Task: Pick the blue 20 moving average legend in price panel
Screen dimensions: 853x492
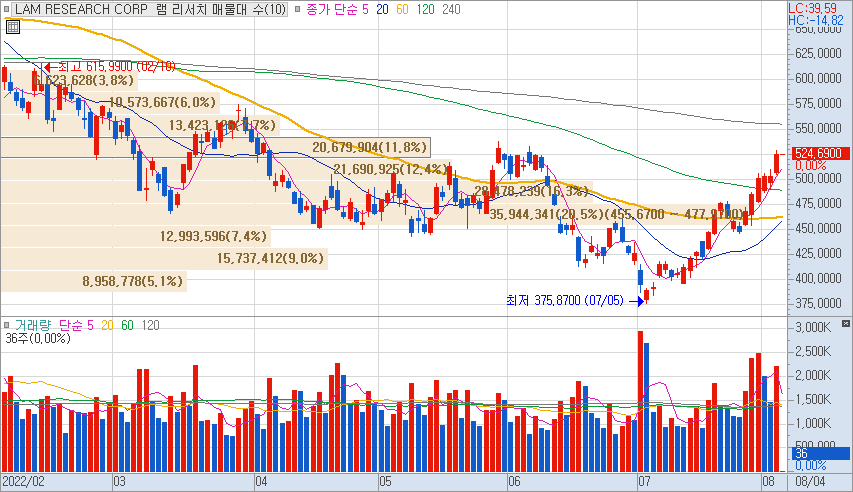Action: pos(382,9)
